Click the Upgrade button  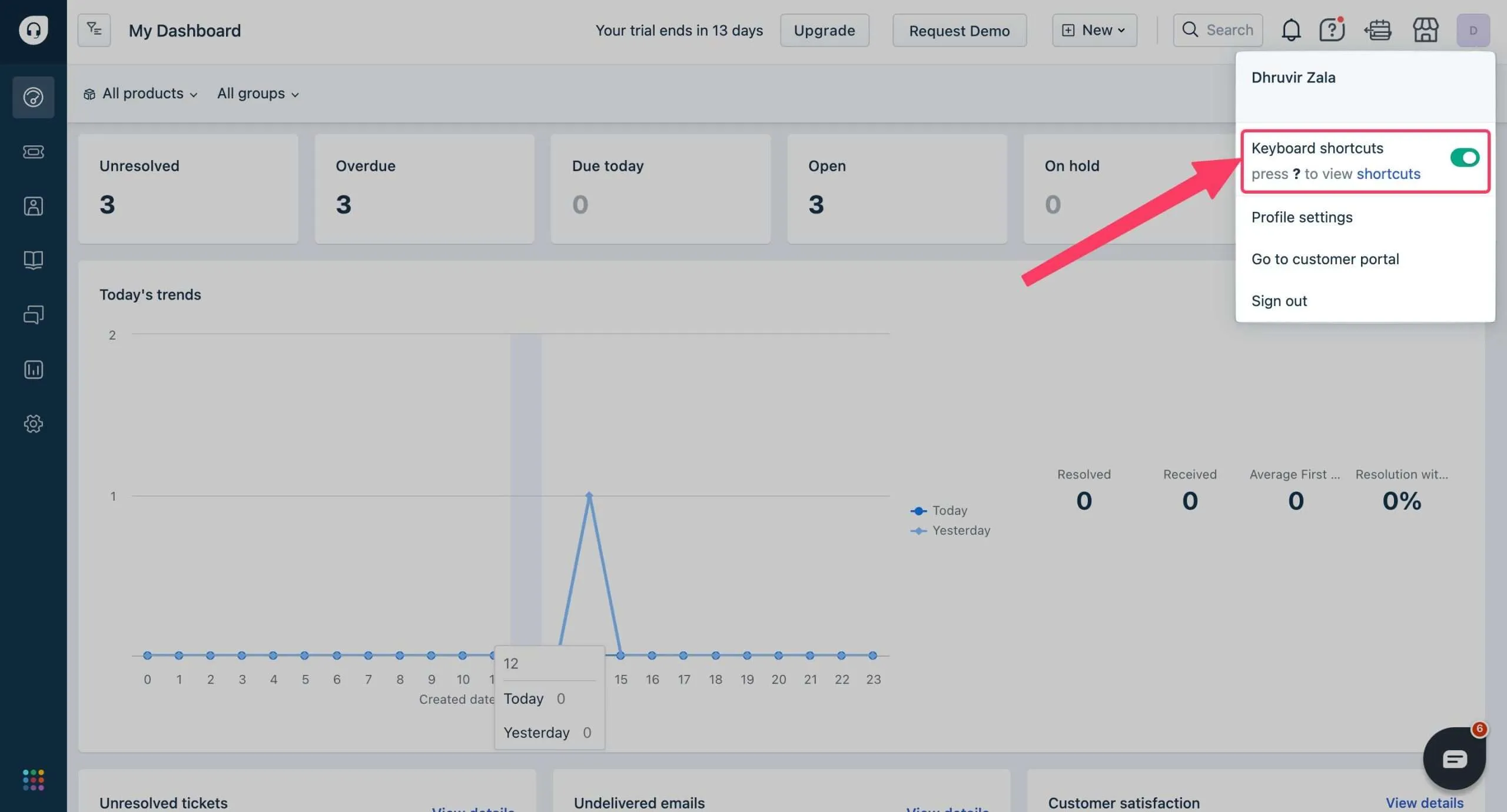824,30
